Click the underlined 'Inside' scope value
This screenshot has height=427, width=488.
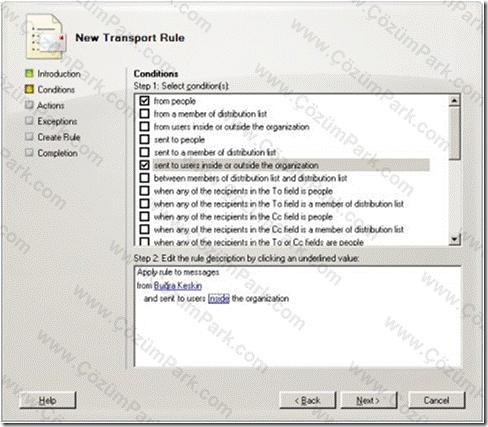(219, 298)
